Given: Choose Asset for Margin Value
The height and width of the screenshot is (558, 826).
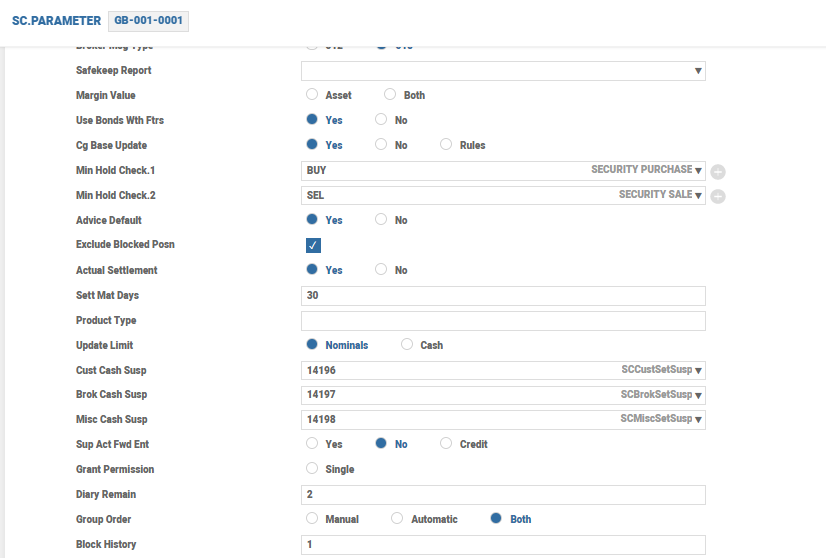Looking at the screenshot, I should coord(312,95).
